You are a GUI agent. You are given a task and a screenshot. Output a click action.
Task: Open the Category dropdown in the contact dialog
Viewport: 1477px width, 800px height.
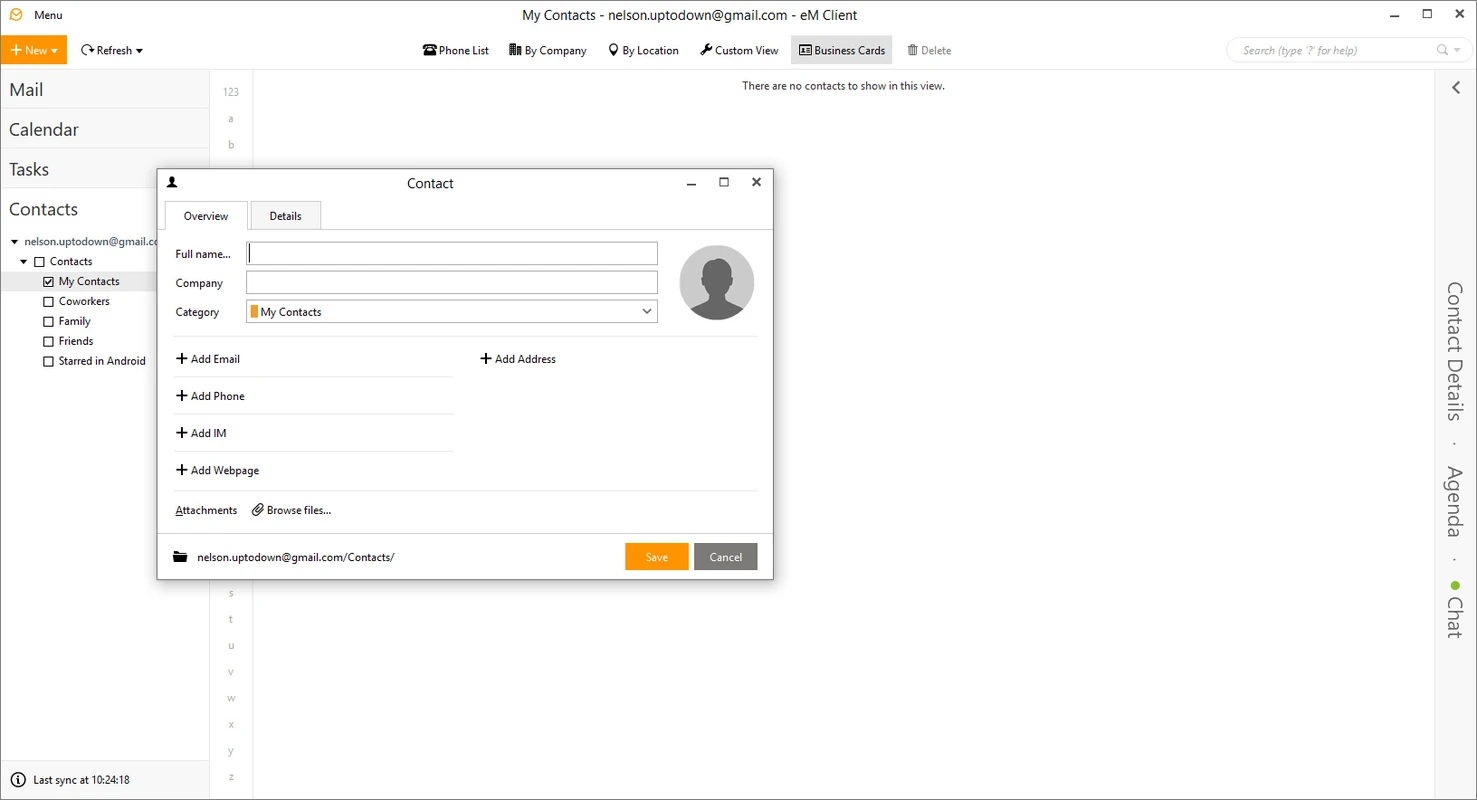(x=646, y=311)
